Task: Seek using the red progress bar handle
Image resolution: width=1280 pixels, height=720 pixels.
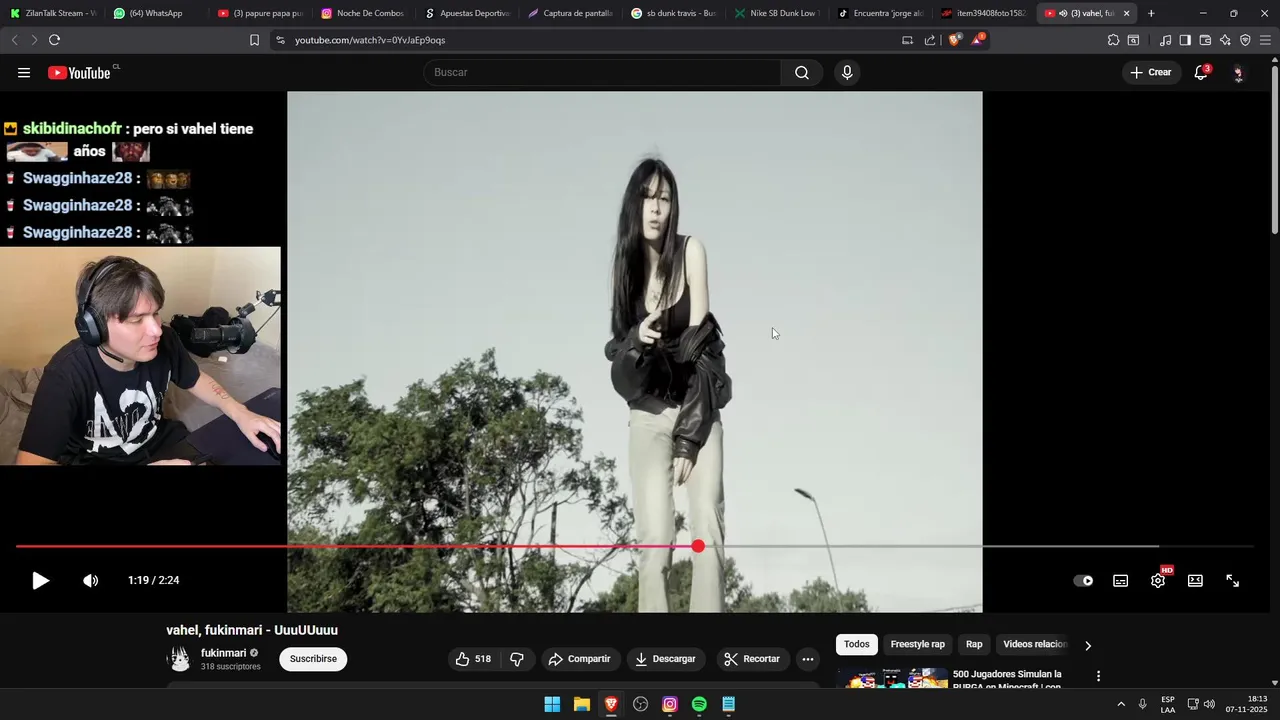Action: pos(698,546)
